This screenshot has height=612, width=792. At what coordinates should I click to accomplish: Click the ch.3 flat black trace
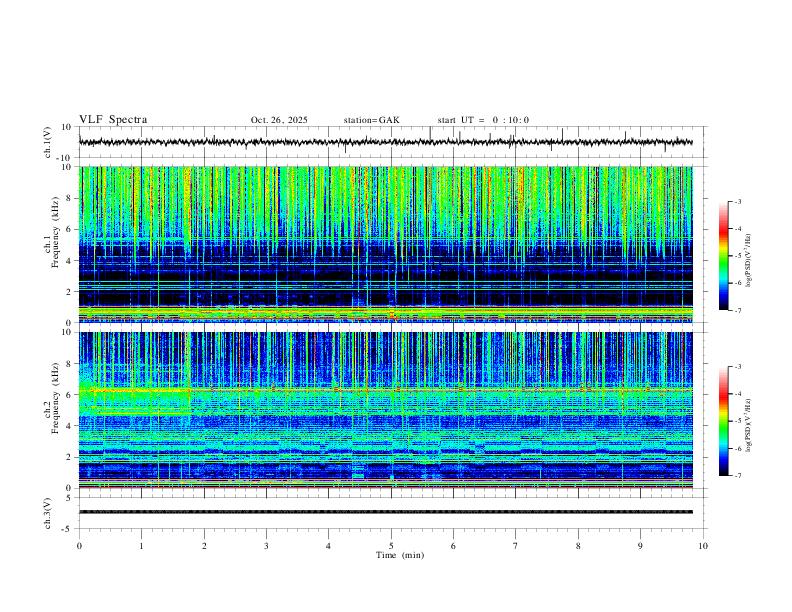point(386,512)
